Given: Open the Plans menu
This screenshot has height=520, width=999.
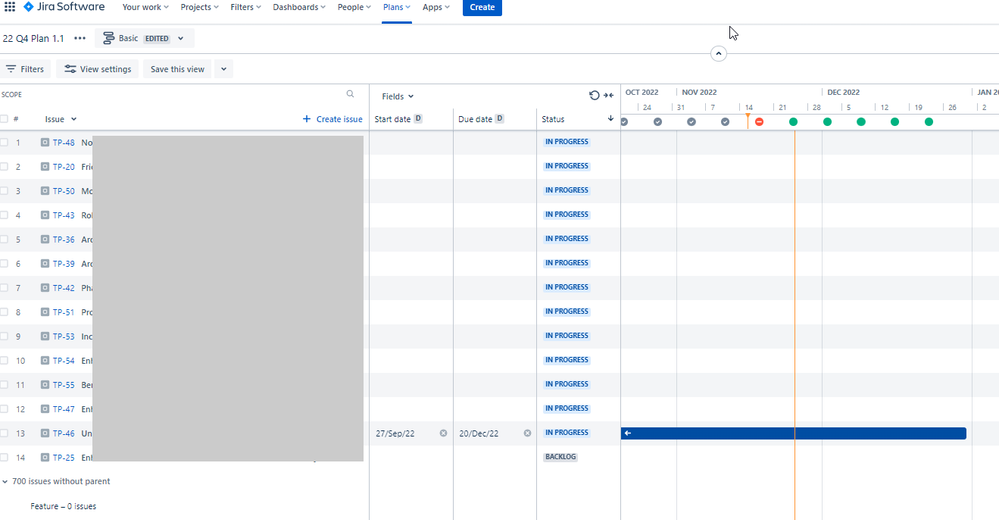Looking at the screenshot, I should (x=396, y=7).
